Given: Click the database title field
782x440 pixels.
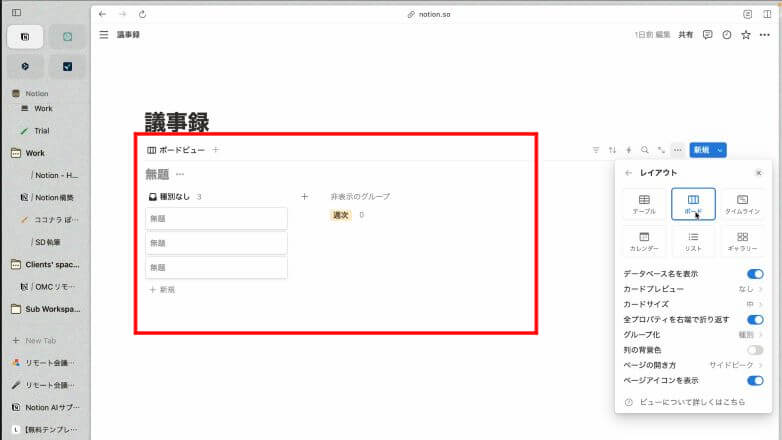Looking at the screenshot, I should click(157, 174).
